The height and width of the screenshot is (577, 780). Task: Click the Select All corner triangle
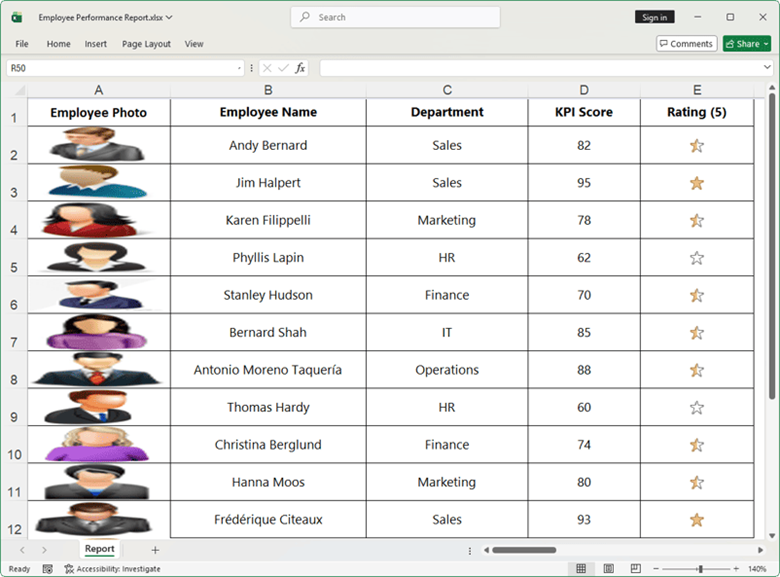pyautogui.click(x=20, y=90)
